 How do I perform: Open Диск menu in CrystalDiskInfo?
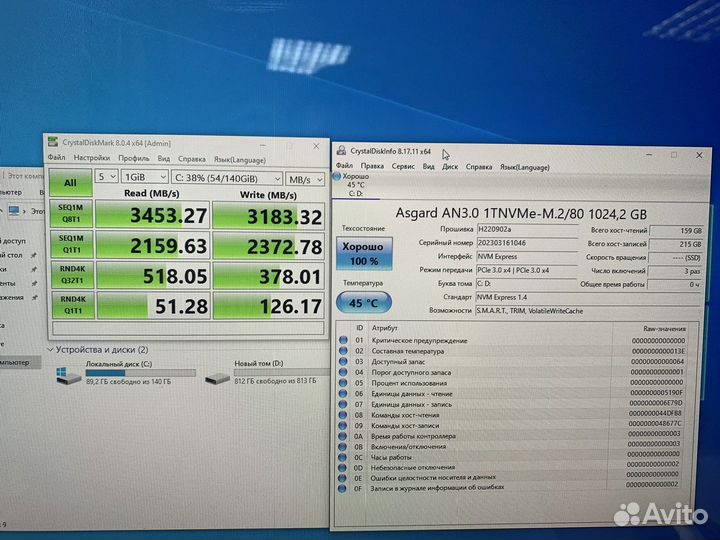(x=450, y=167)
